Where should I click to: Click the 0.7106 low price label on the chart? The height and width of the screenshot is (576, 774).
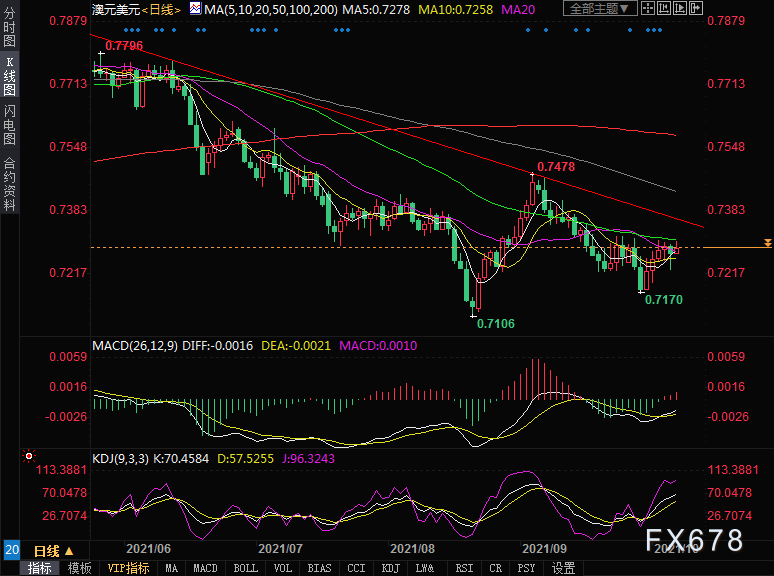coord(496,323)
